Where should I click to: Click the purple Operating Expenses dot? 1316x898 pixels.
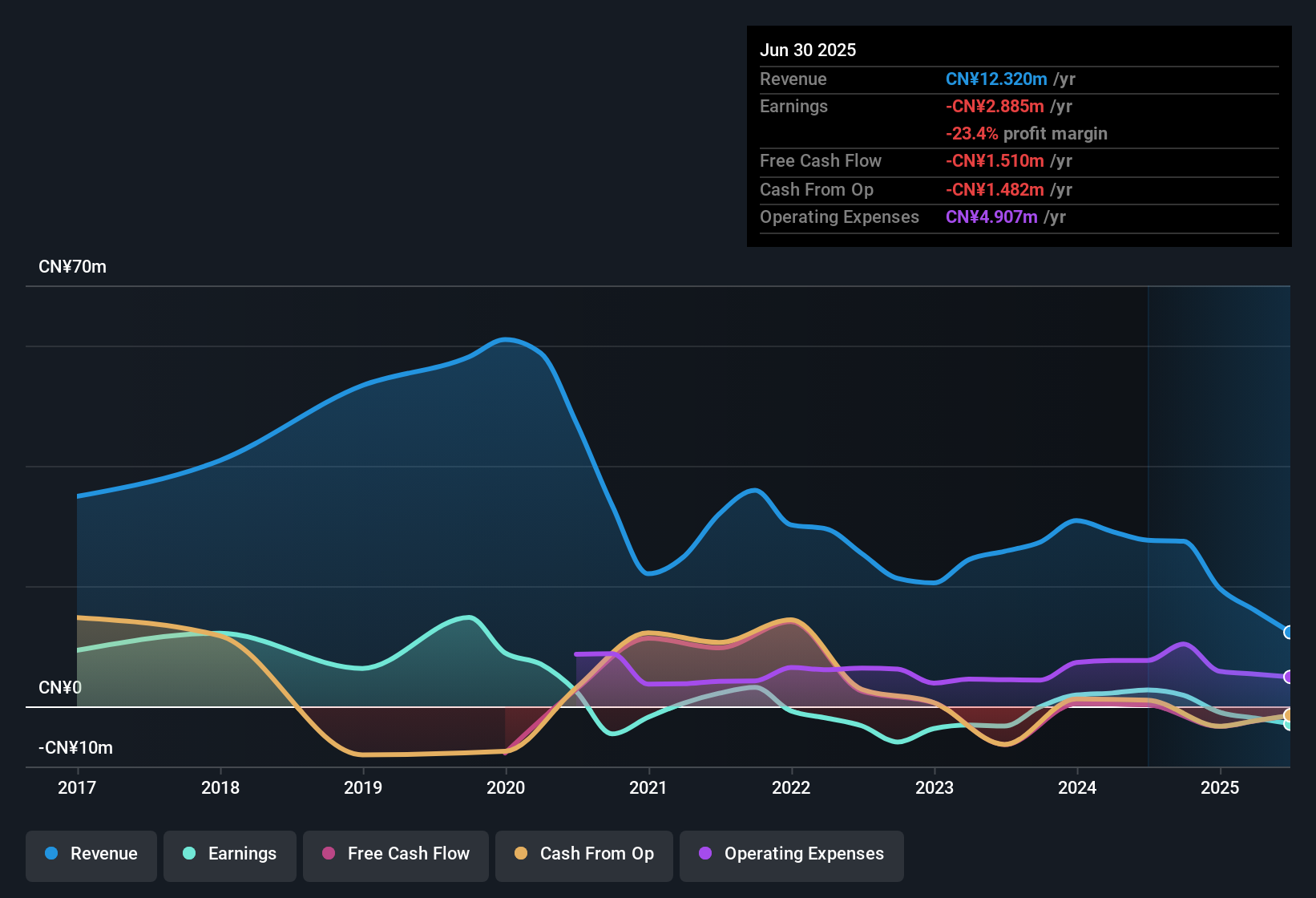coord(704,854)
